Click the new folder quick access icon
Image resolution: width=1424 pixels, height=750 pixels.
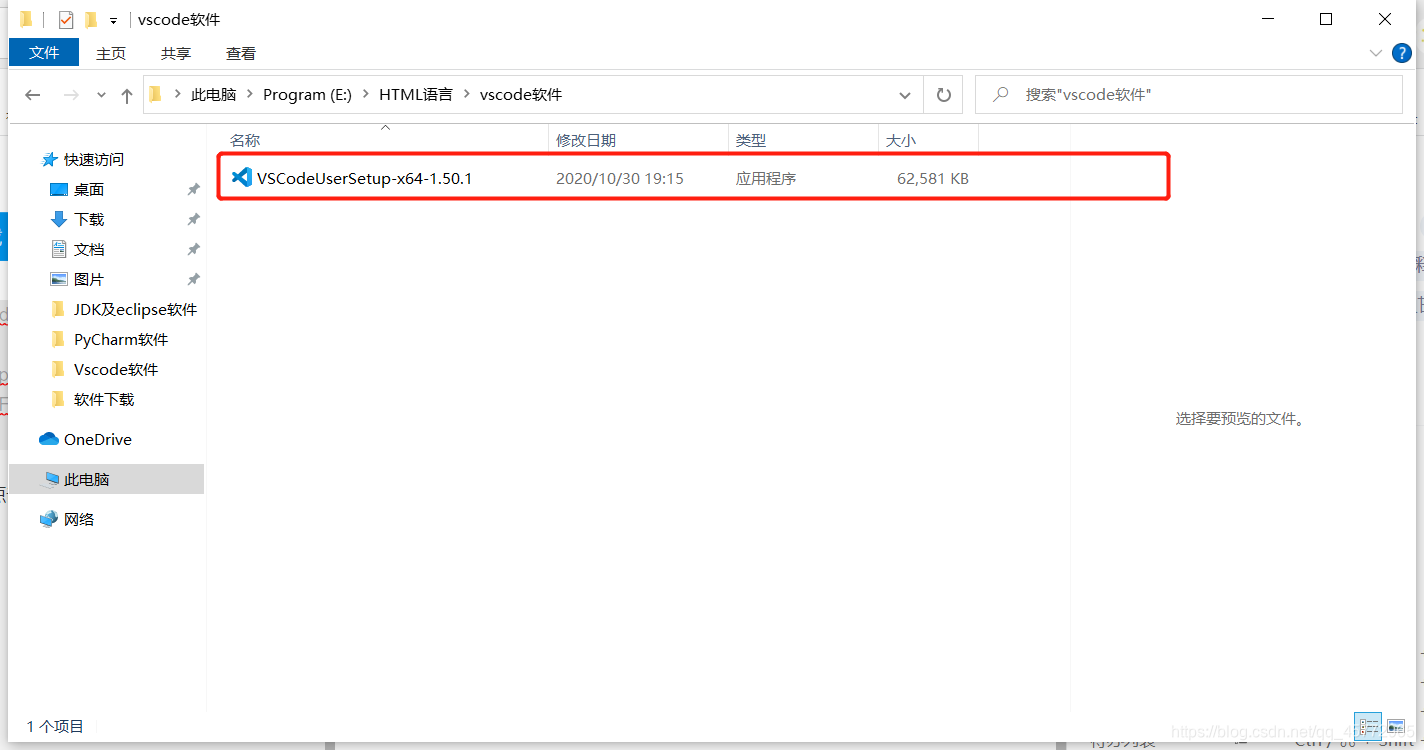(x=91, y=20)
